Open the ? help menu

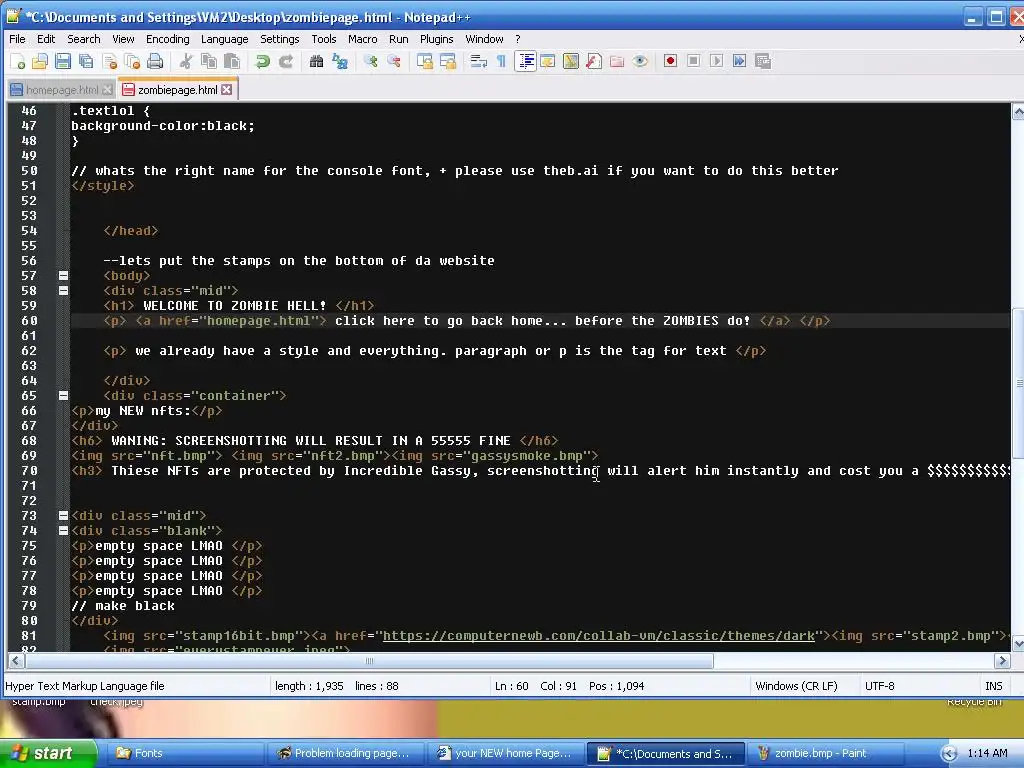[517, 39]
